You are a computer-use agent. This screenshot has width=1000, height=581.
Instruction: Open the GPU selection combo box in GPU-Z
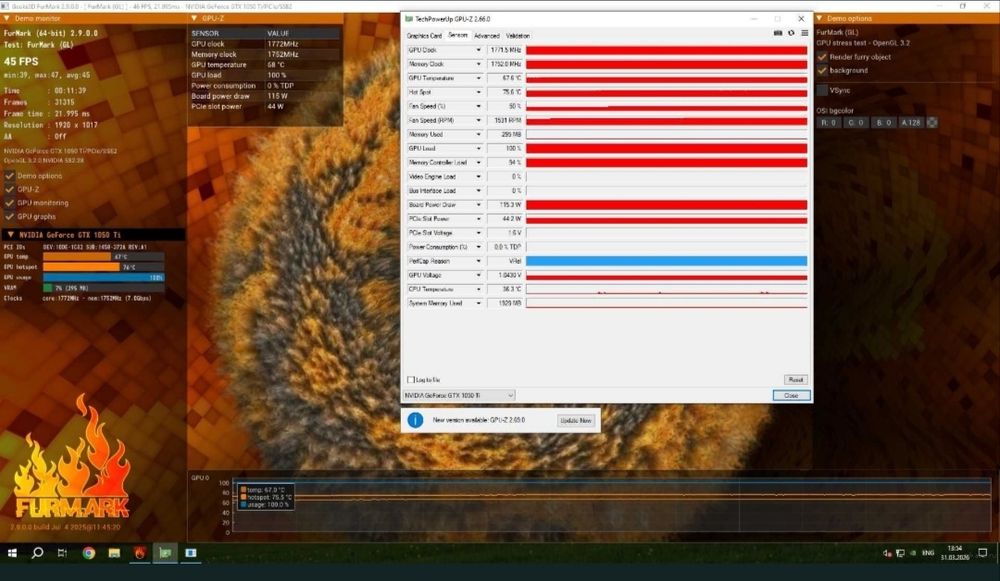click(459, 395)
